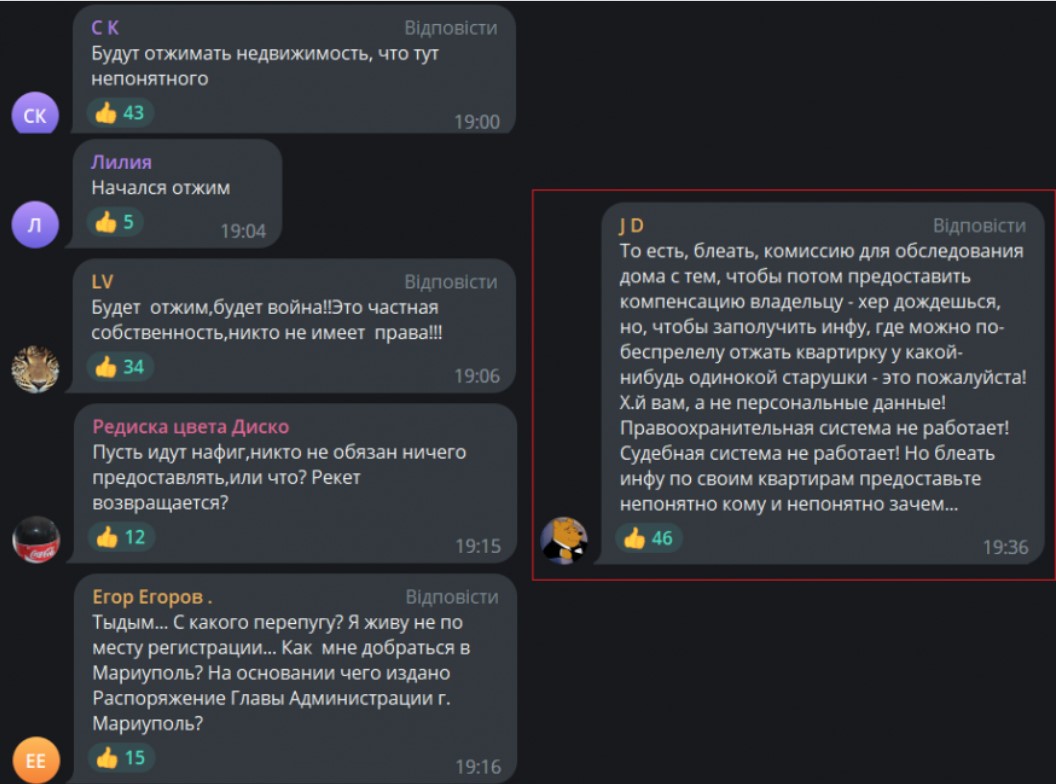Click Відповісти on J D's message

click(979, 225)
